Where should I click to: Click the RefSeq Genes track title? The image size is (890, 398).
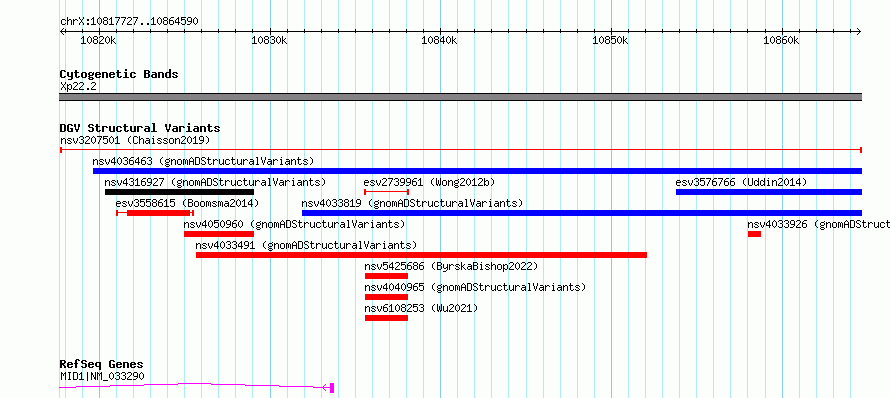pyautogui.click(x=101, y=365)
